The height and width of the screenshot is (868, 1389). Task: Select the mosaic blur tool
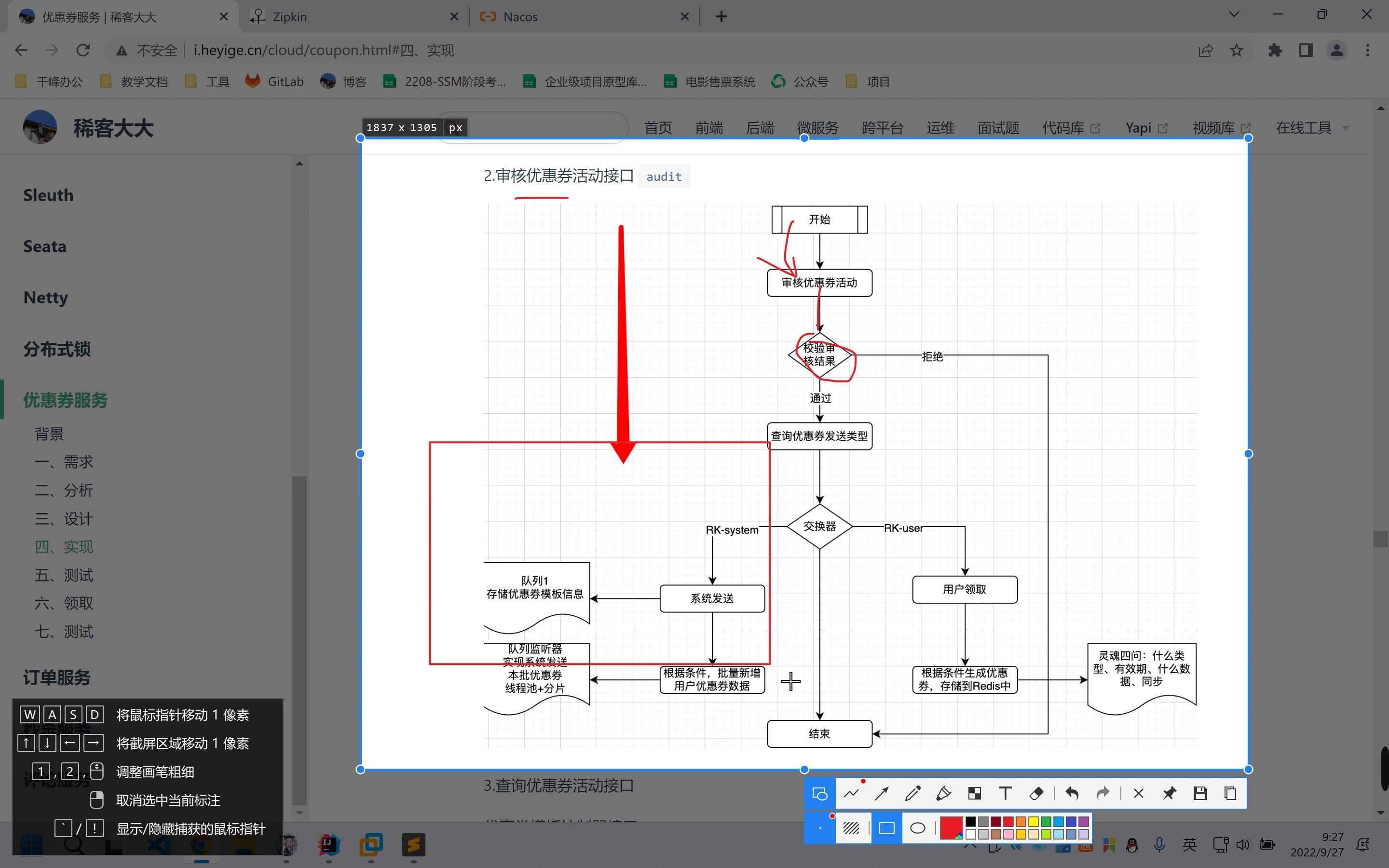click(x=975, y=793)
